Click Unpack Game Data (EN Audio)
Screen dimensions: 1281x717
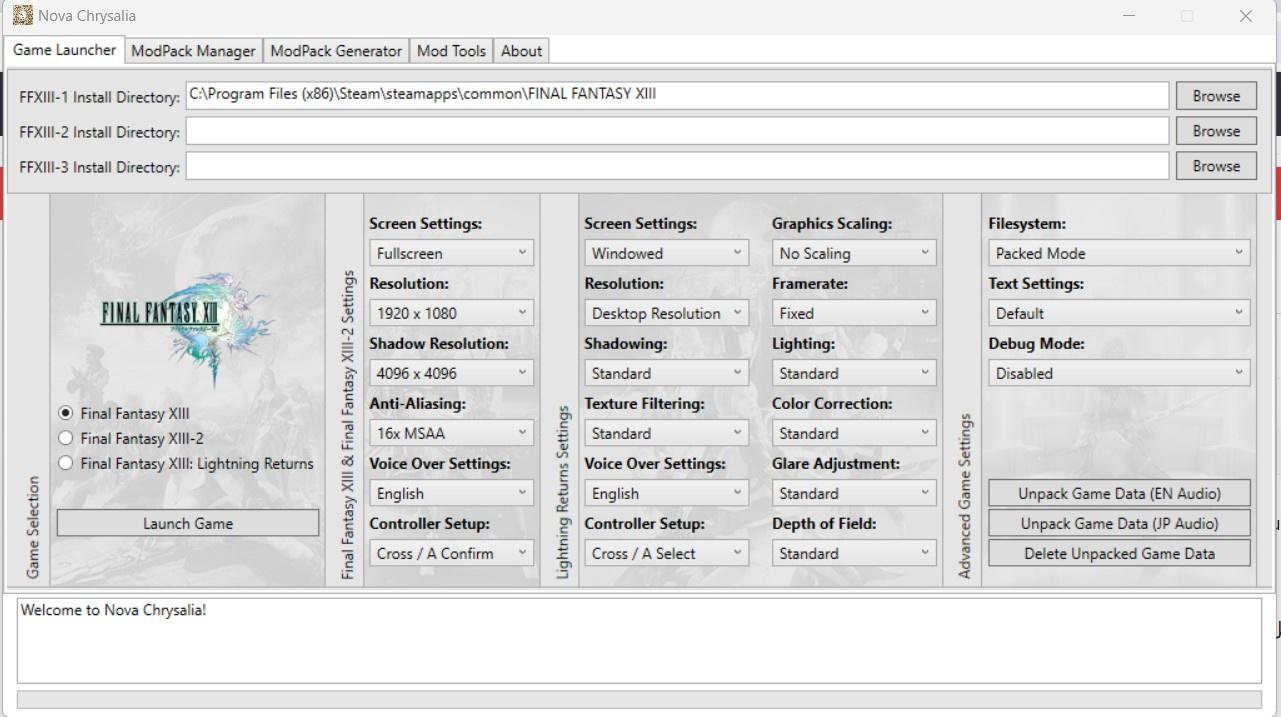pyautogui.click(x=1119, y=493)
